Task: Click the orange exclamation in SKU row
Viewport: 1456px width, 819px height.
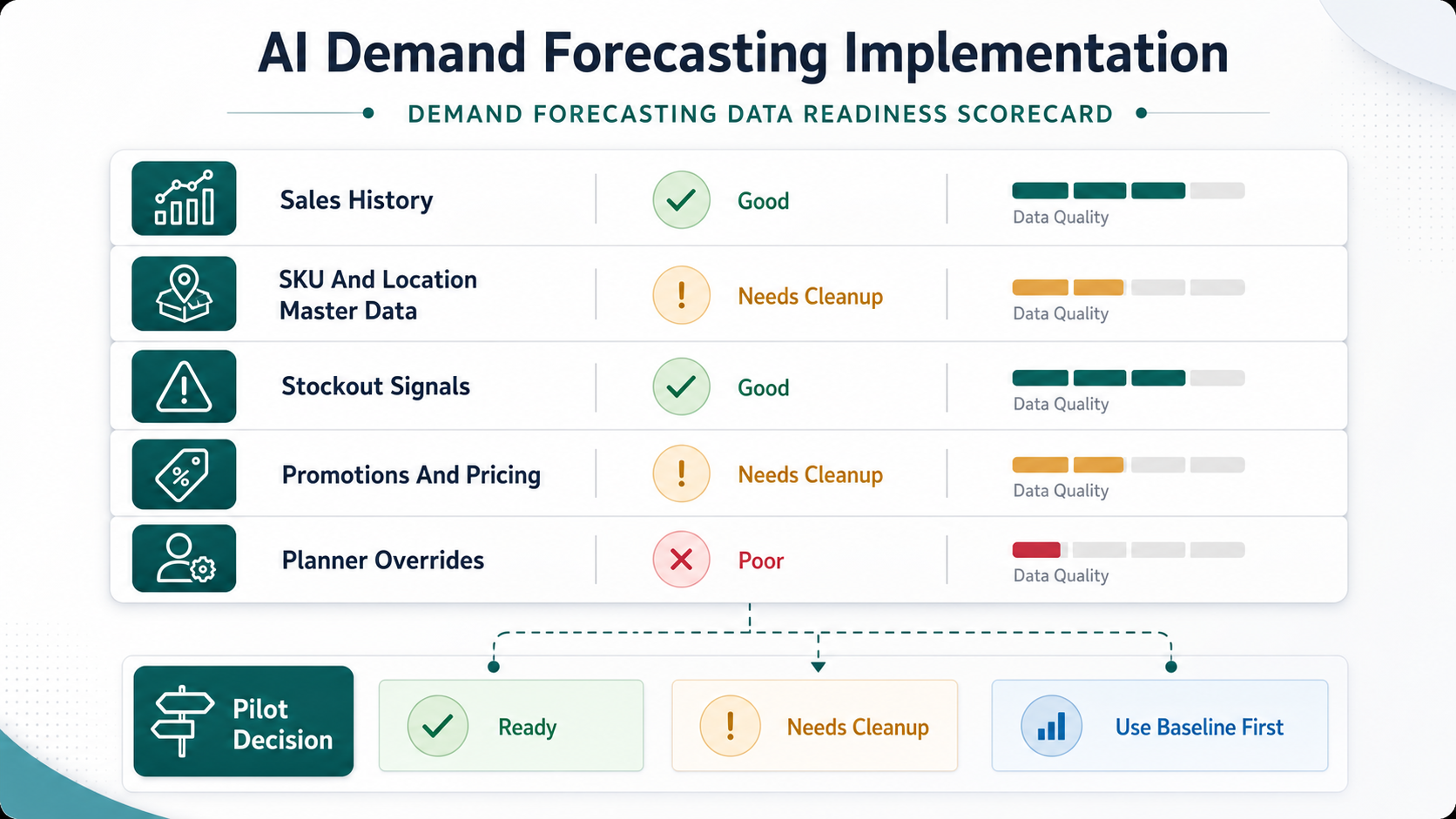Action: click(681, 295)
